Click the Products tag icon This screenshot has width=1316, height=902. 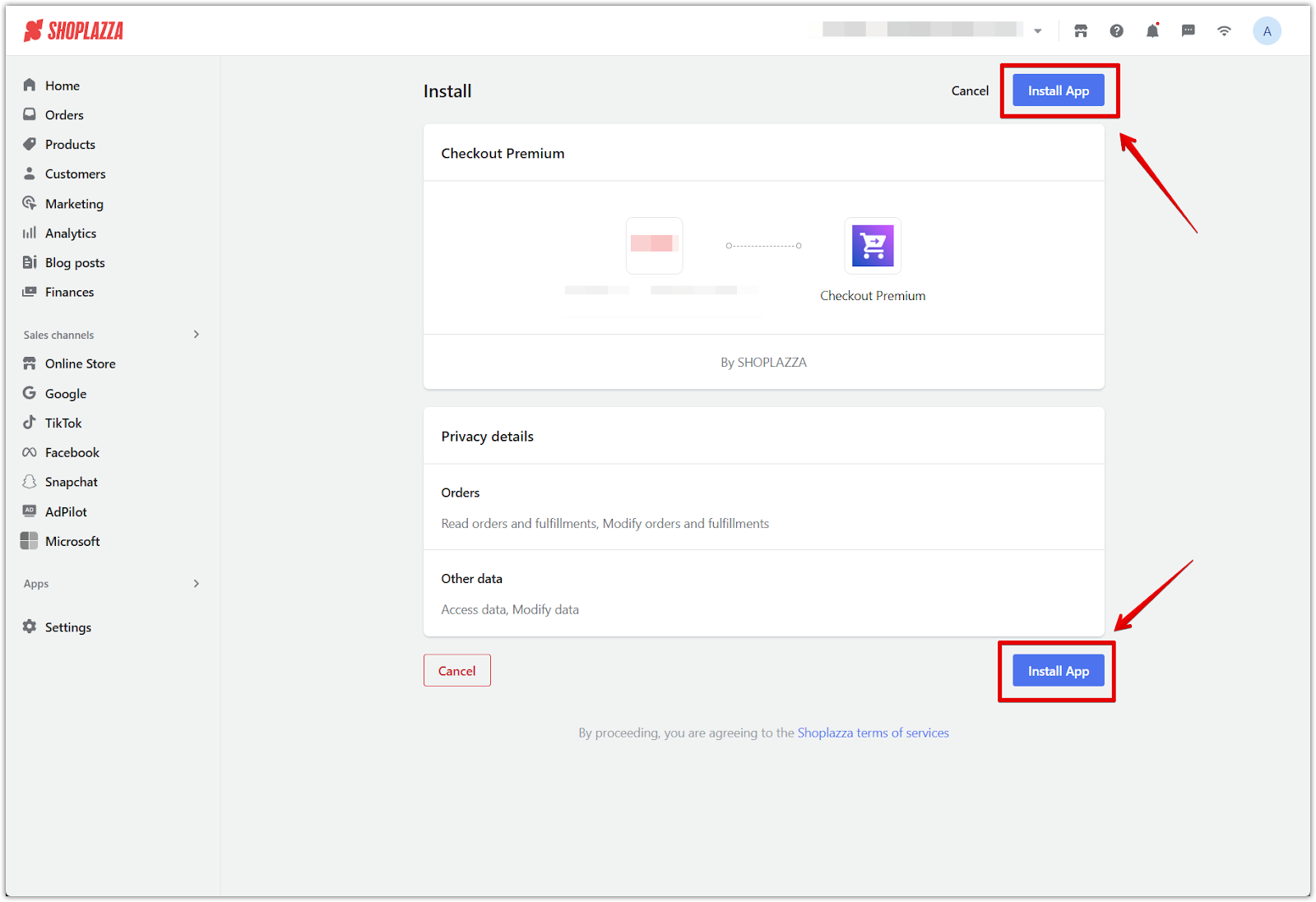30,144
